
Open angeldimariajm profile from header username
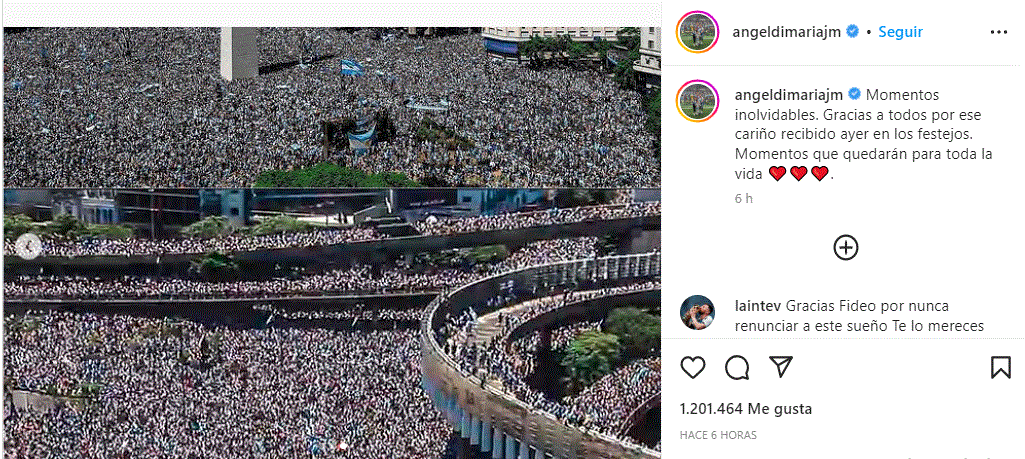pos(786,32)
